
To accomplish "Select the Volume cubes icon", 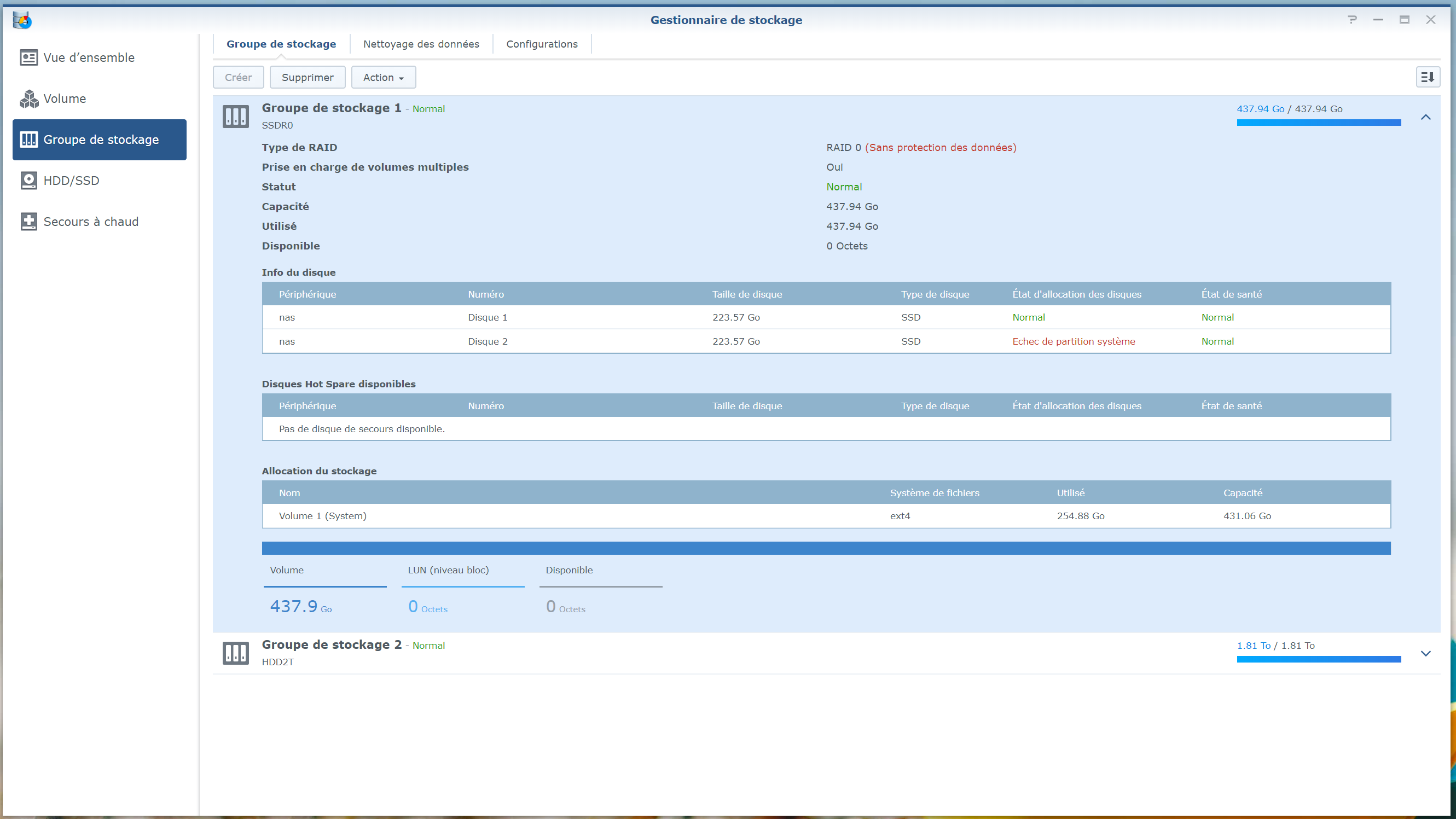I will coord(29,99).
